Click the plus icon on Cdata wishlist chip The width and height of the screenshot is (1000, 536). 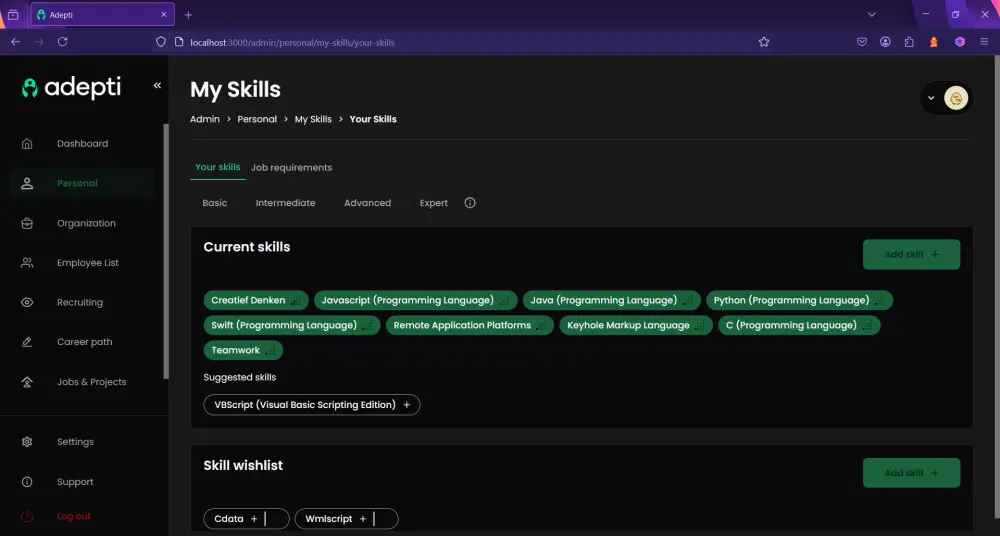254,519
